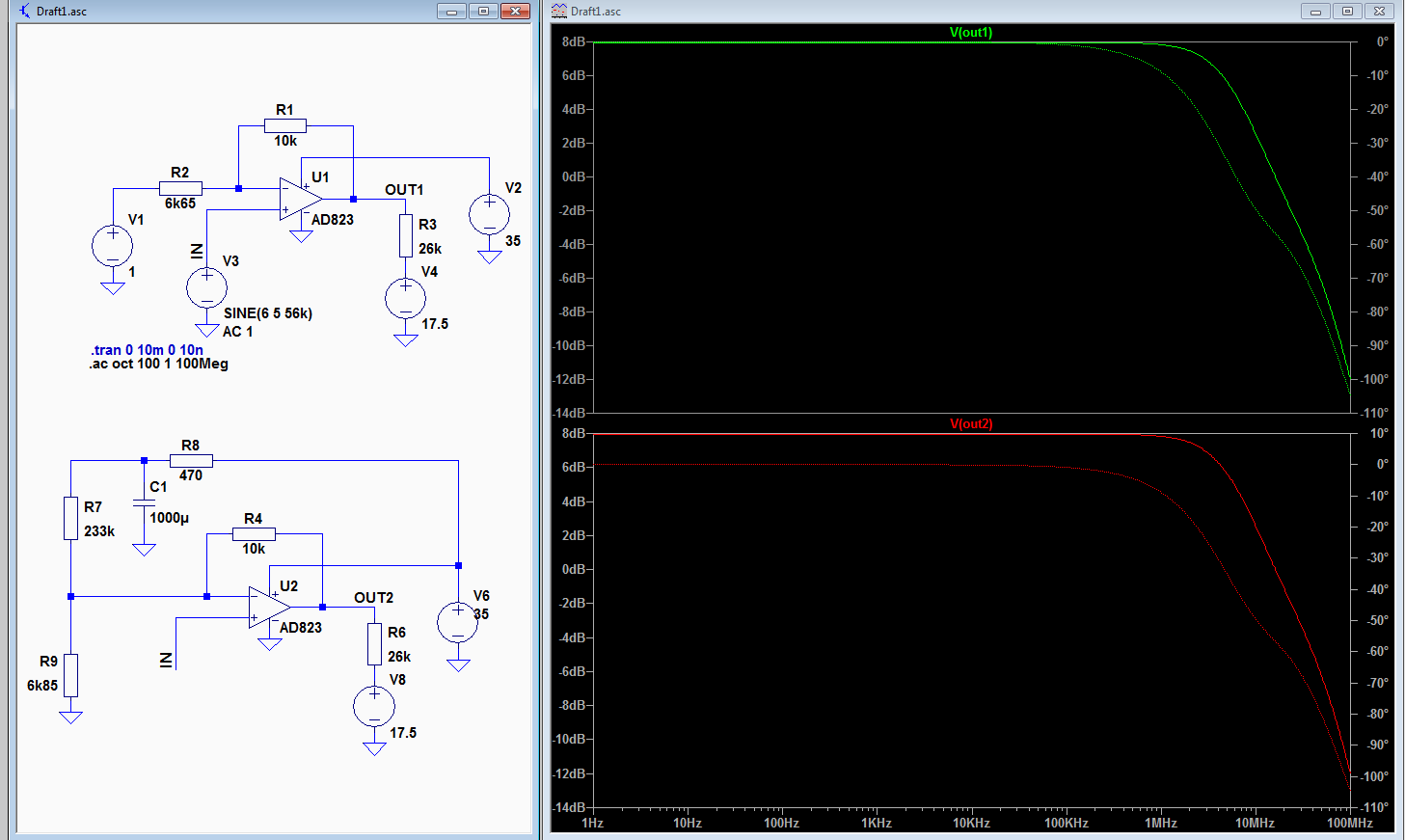
Task: Click the .ac oct 100 1 100Meg directive
Action: coord(159,364)
